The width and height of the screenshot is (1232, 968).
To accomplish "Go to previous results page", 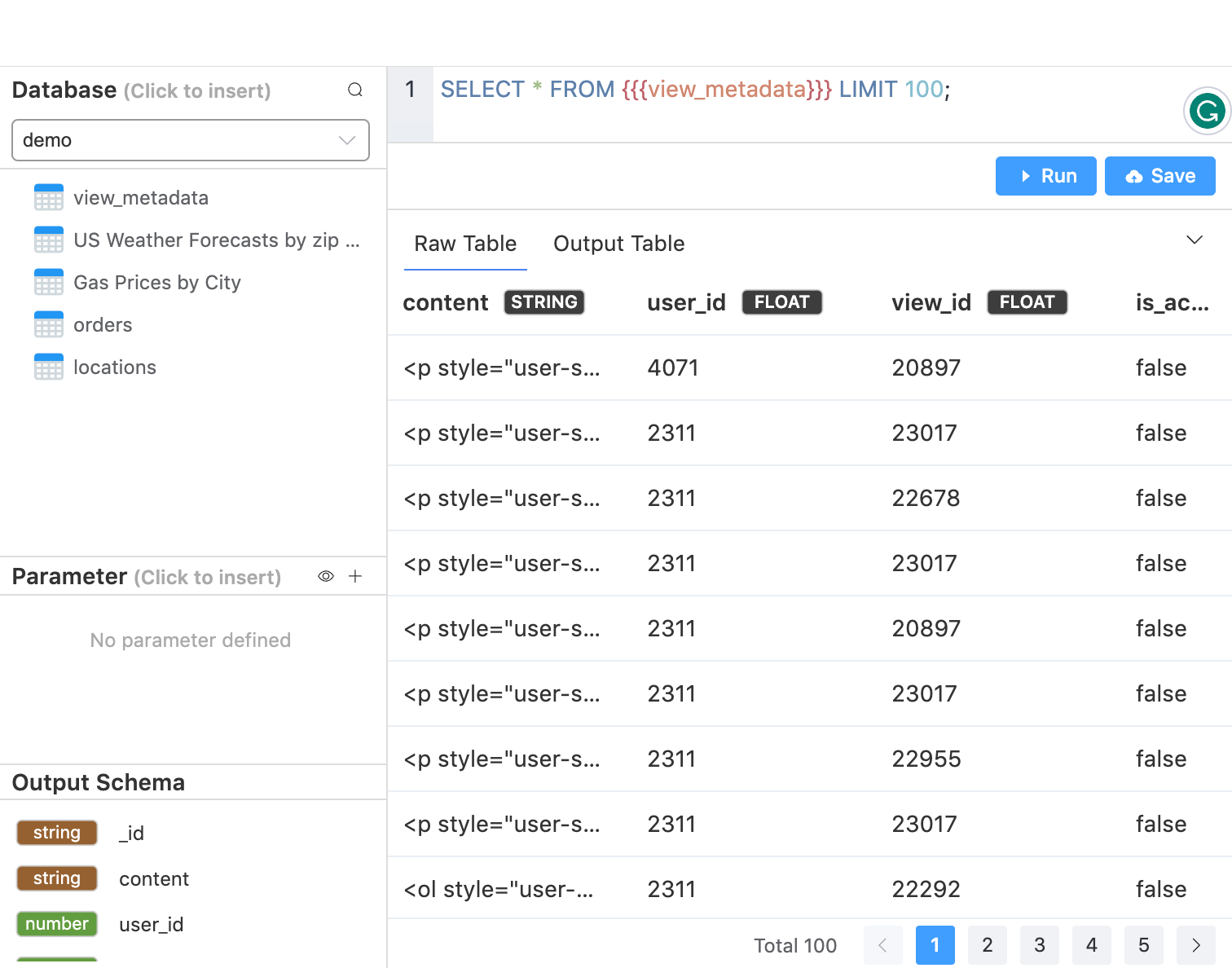I will pos(883,945).
